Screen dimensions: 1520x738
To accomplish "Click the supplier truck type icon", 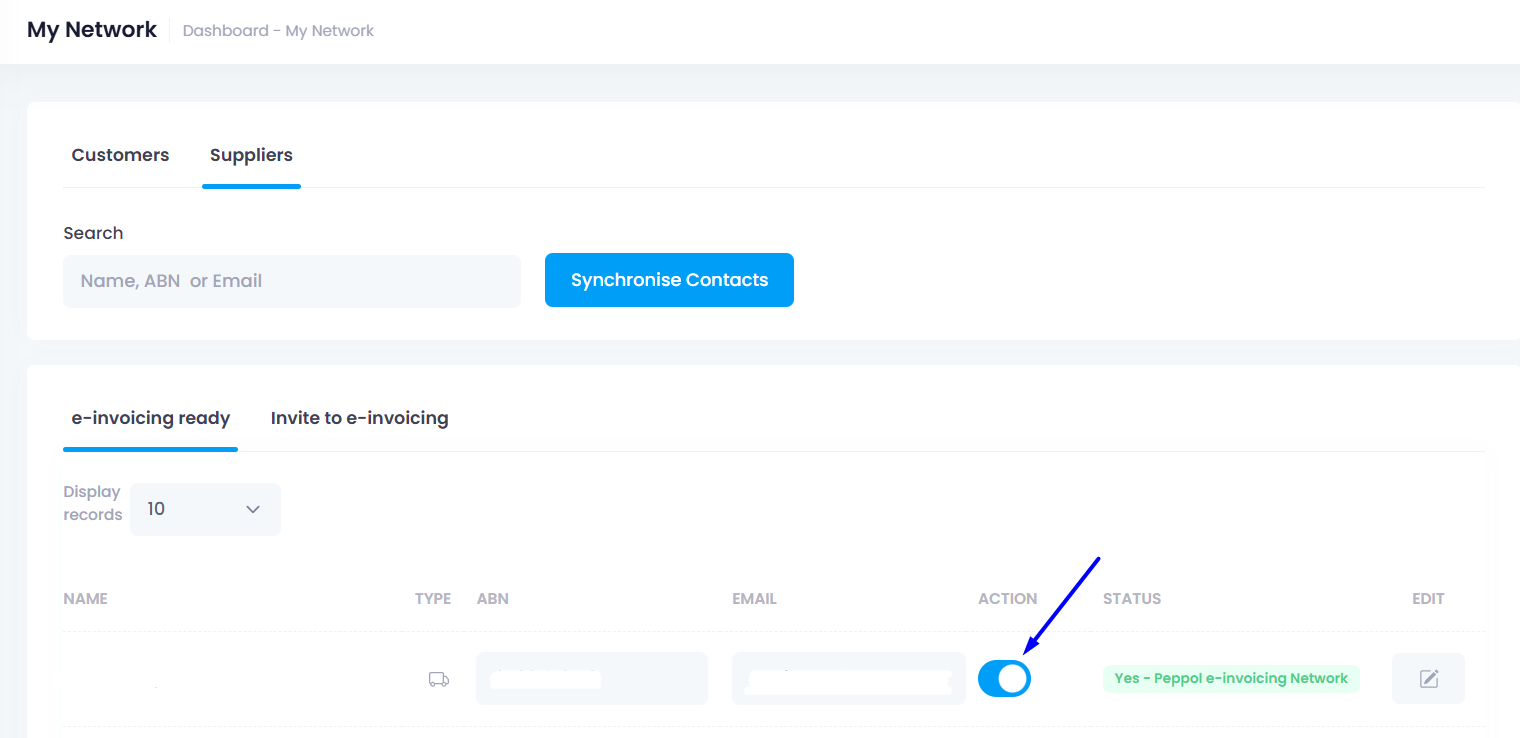I will 438,679.
